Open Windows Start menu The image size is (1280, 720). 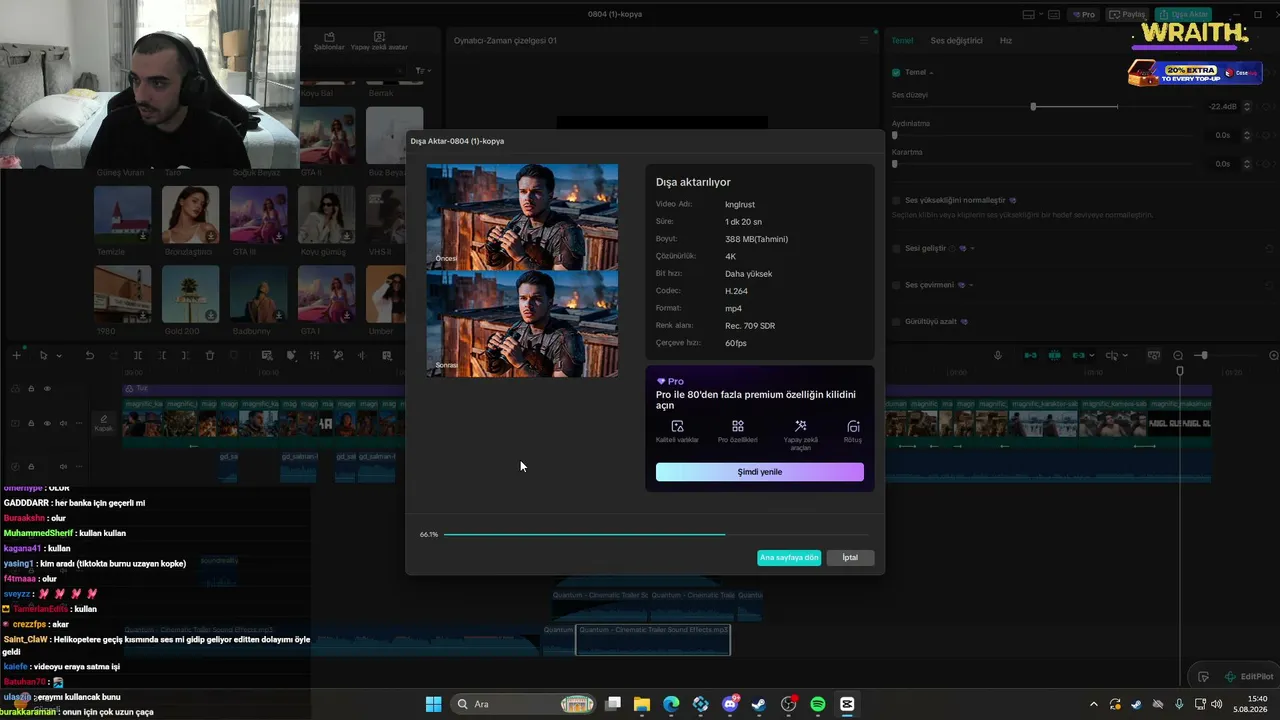(433, 704)
